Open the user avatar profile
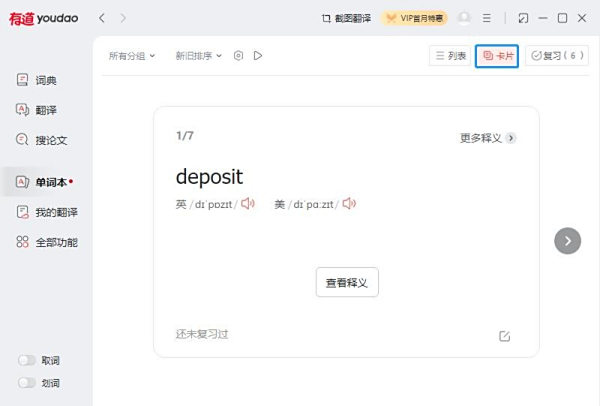Viewport: 600px width, 406px height. point(464,18)
